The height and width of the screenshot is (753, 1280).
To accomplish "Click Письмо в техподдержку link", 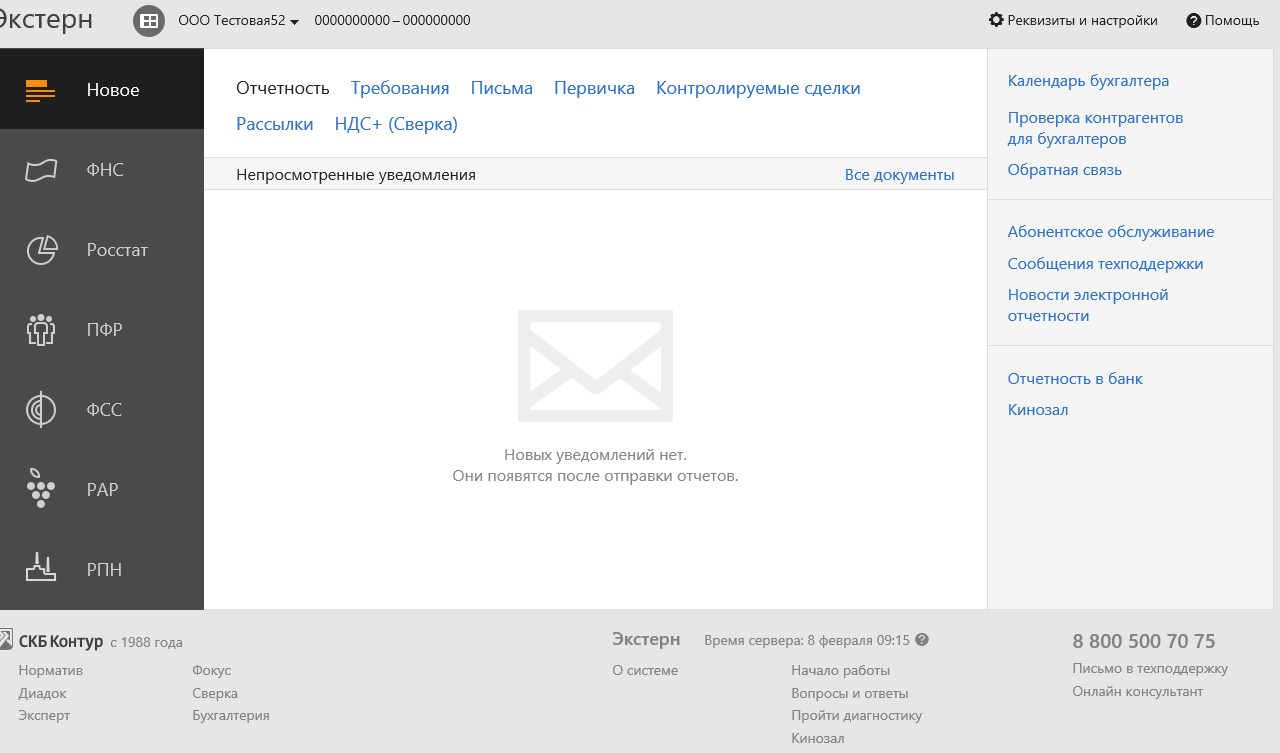I will 1150,668.
